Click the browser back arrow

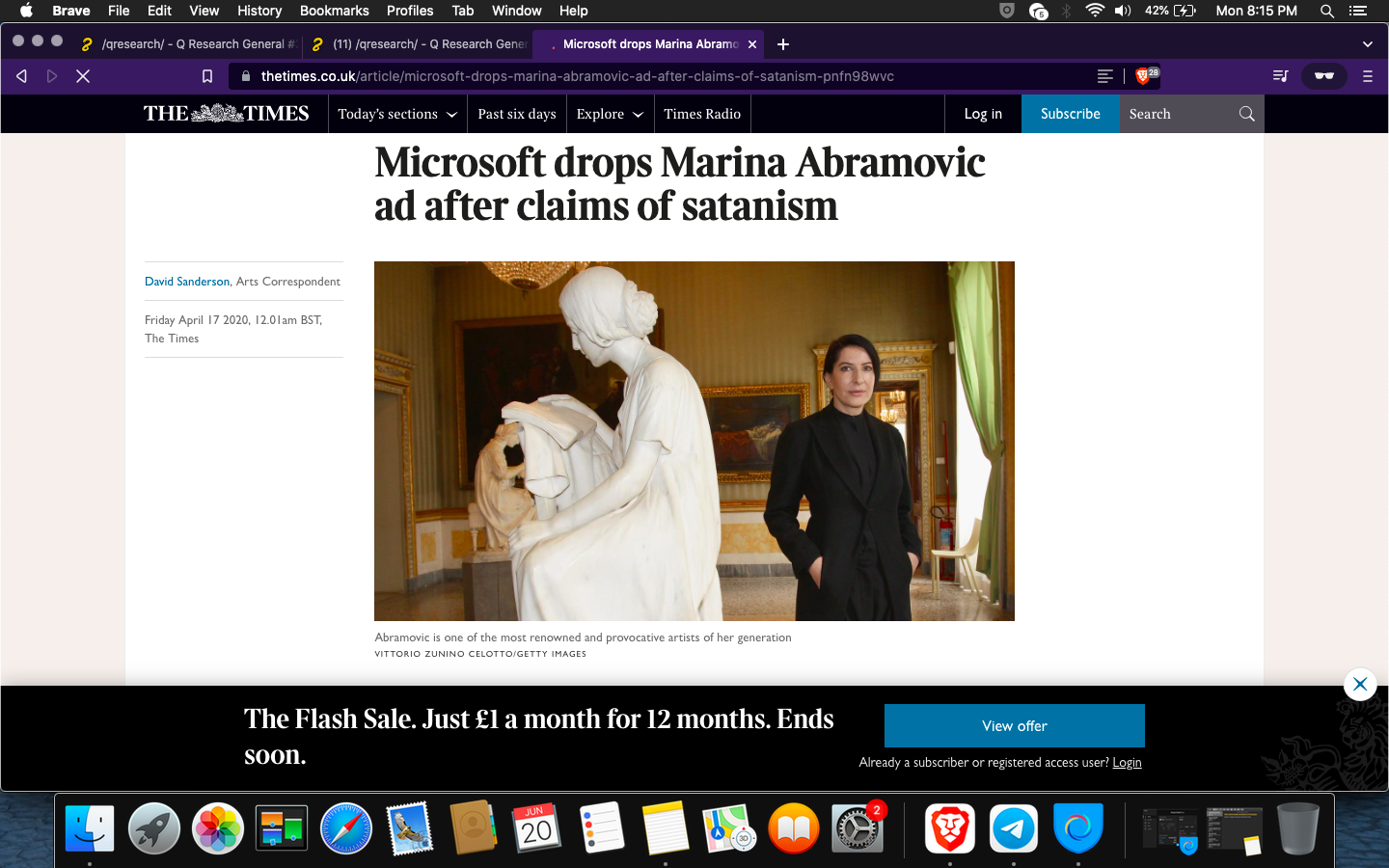(21, 76)
